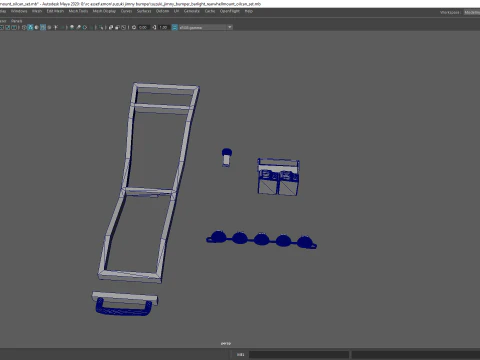Open the Generate menu

pos(192,11)
